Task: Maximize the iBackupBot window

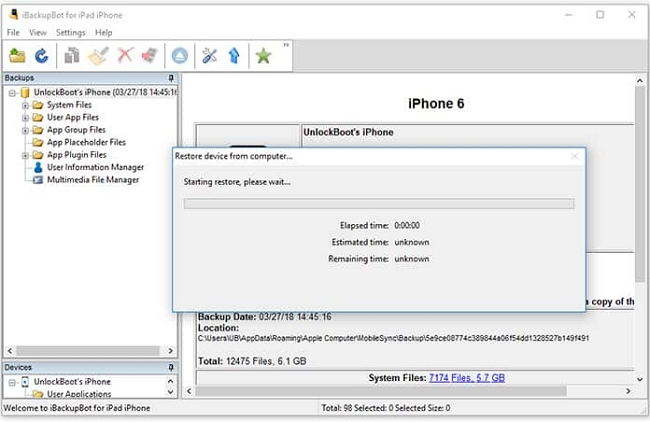Action: pos(600,15)
